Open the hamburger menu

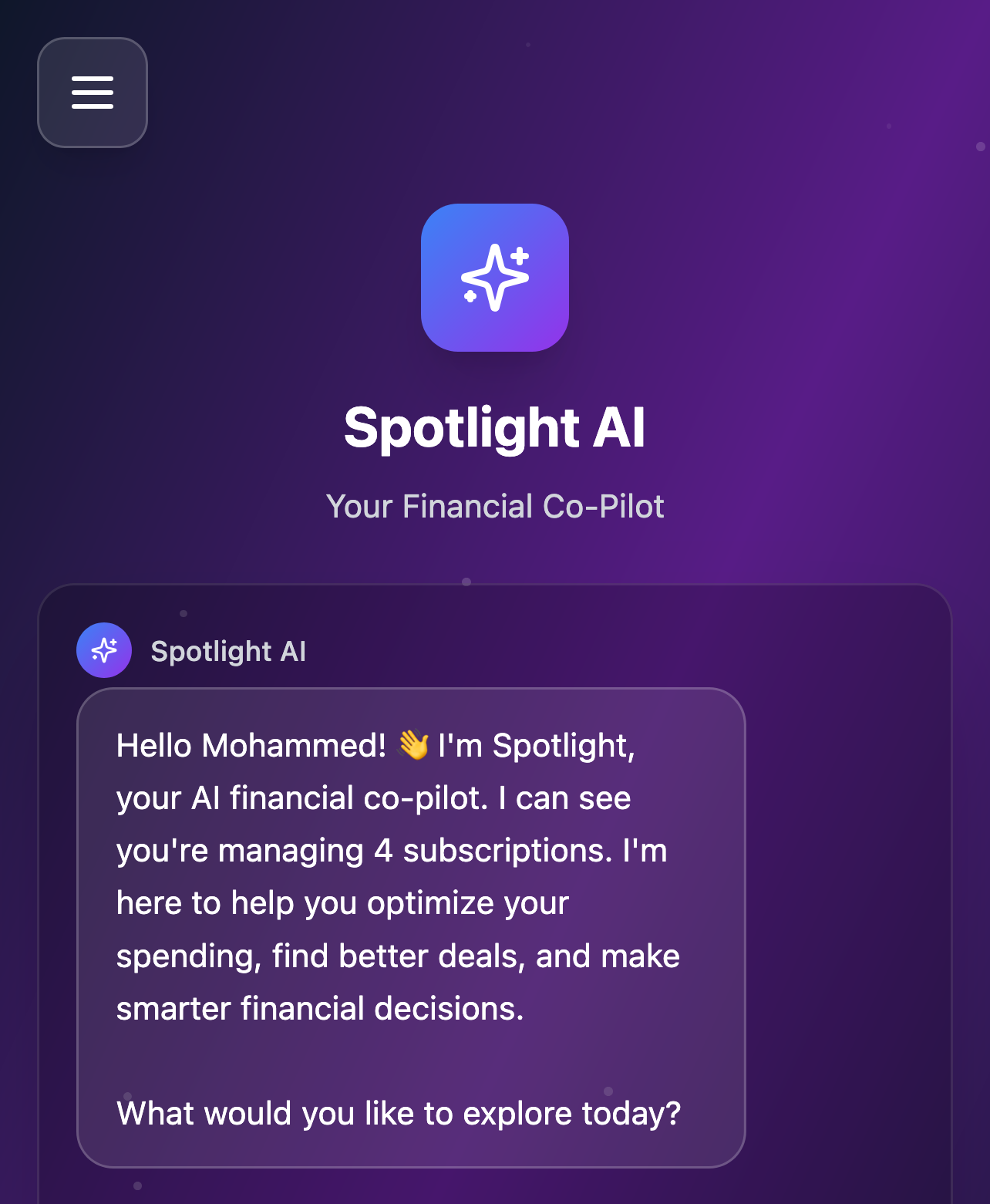[93, 93]
